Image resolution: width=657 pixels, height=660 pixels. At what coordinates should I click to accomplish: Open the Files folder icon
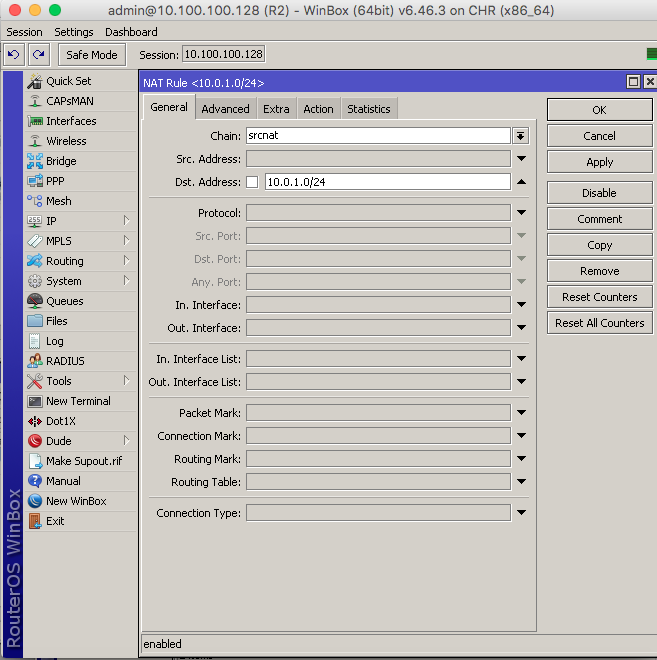35,321
